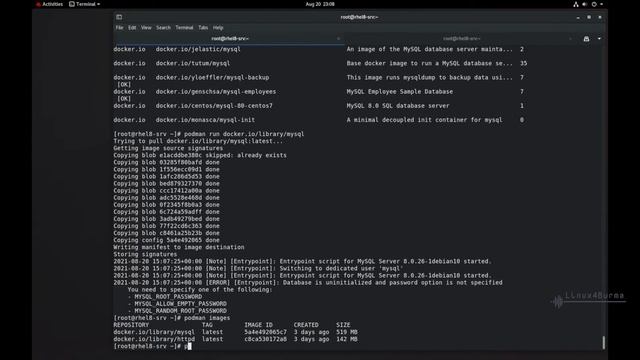Close the first terminal tab
This screenshot has height=360, width=640.
pyautogui.click(x=338, y=39)
